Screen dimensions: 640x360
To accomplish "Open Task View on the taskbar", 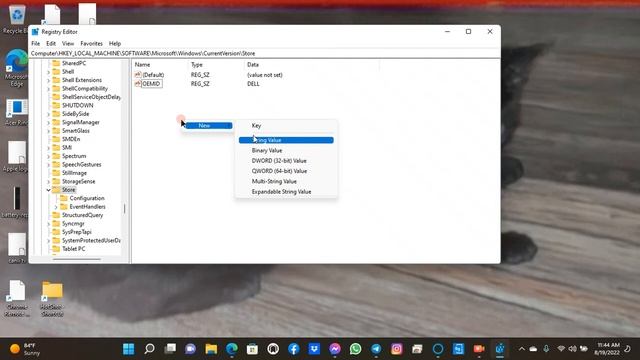I will point(170,349).
